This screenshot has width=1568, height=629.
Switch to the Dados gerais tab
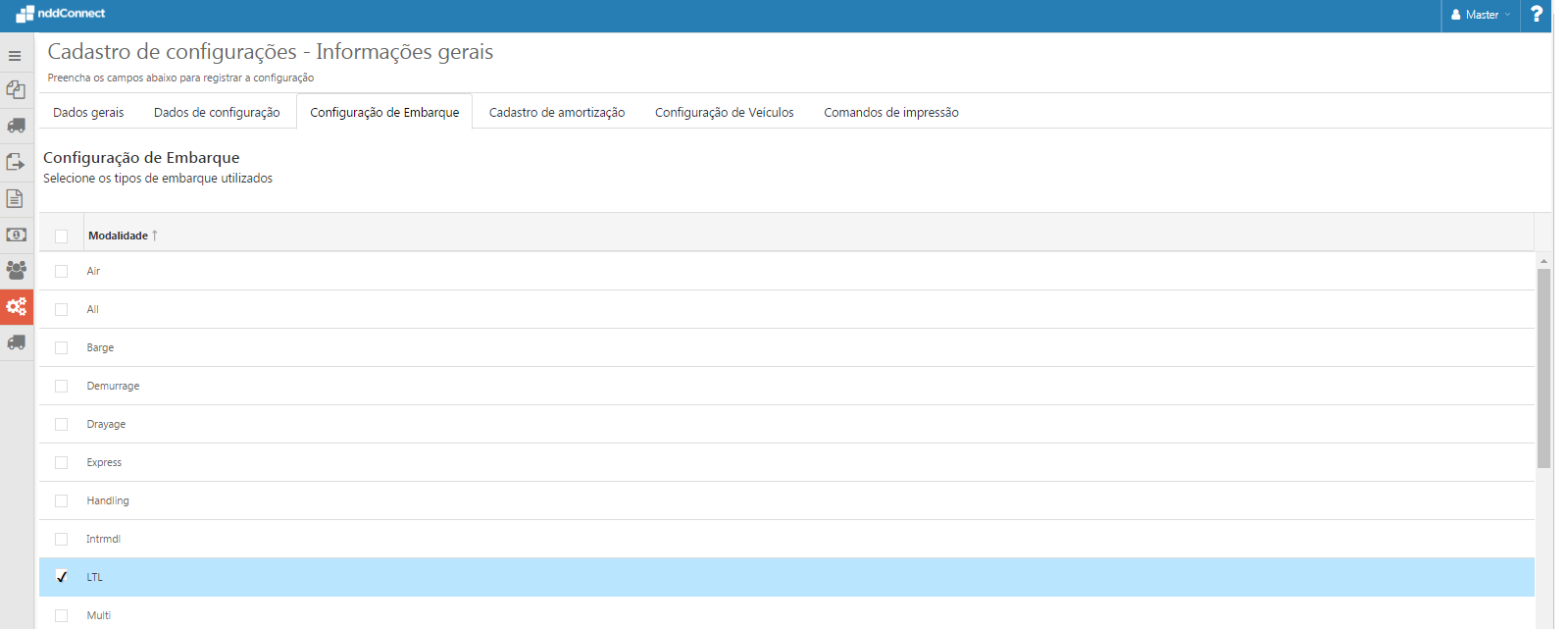pos(88,113)
